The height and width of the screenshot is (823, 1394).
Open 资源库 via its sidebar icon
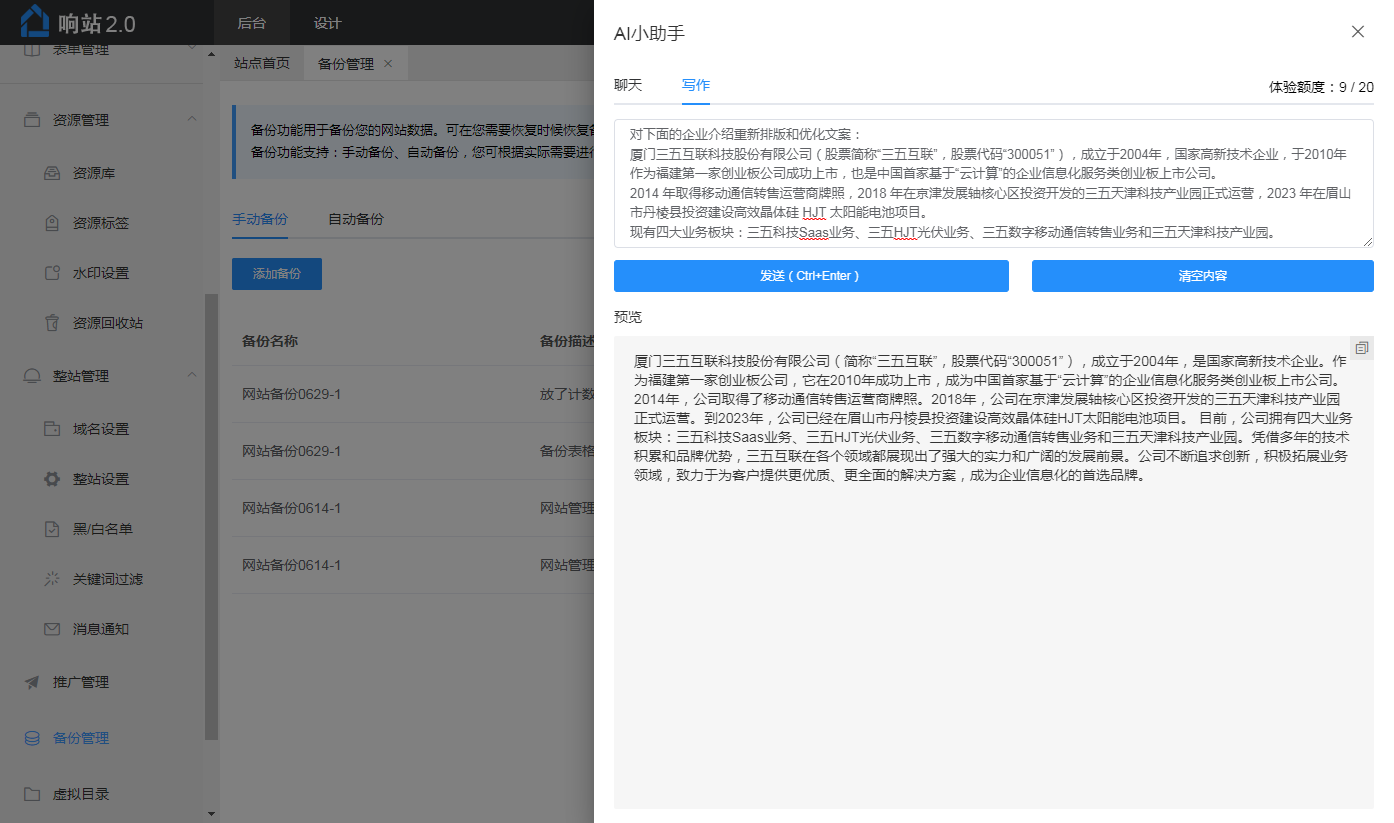tap(52, 173)
